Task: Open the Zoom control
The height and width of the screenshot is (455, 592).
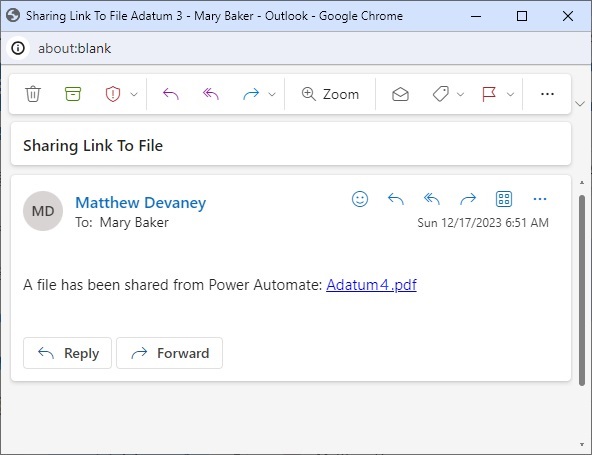Action: click(x=330, y=94)
